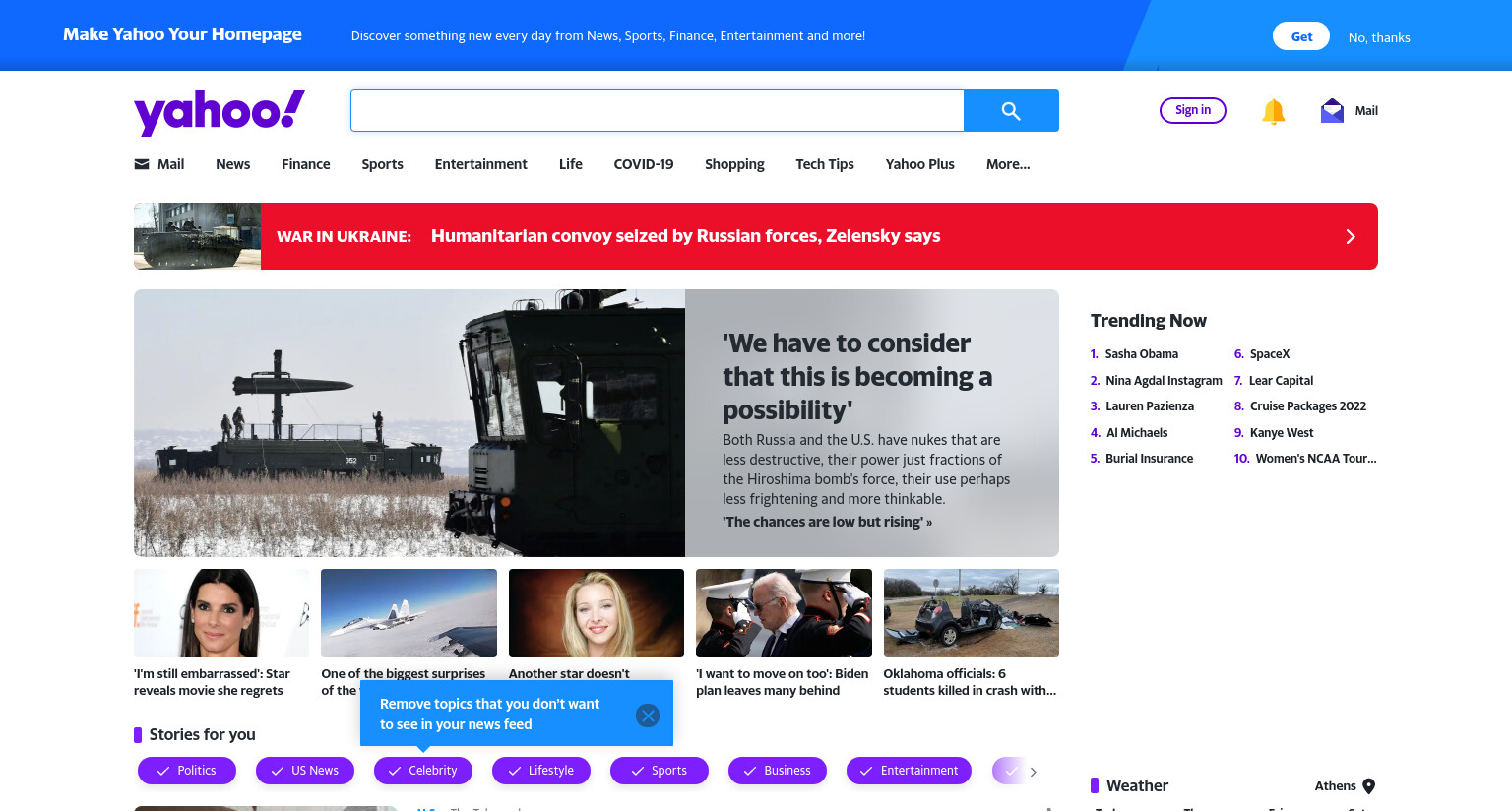The height and width of the screenshot is (811, 1512).
Task: Go to the Life section
Action: tap(571, 164)
